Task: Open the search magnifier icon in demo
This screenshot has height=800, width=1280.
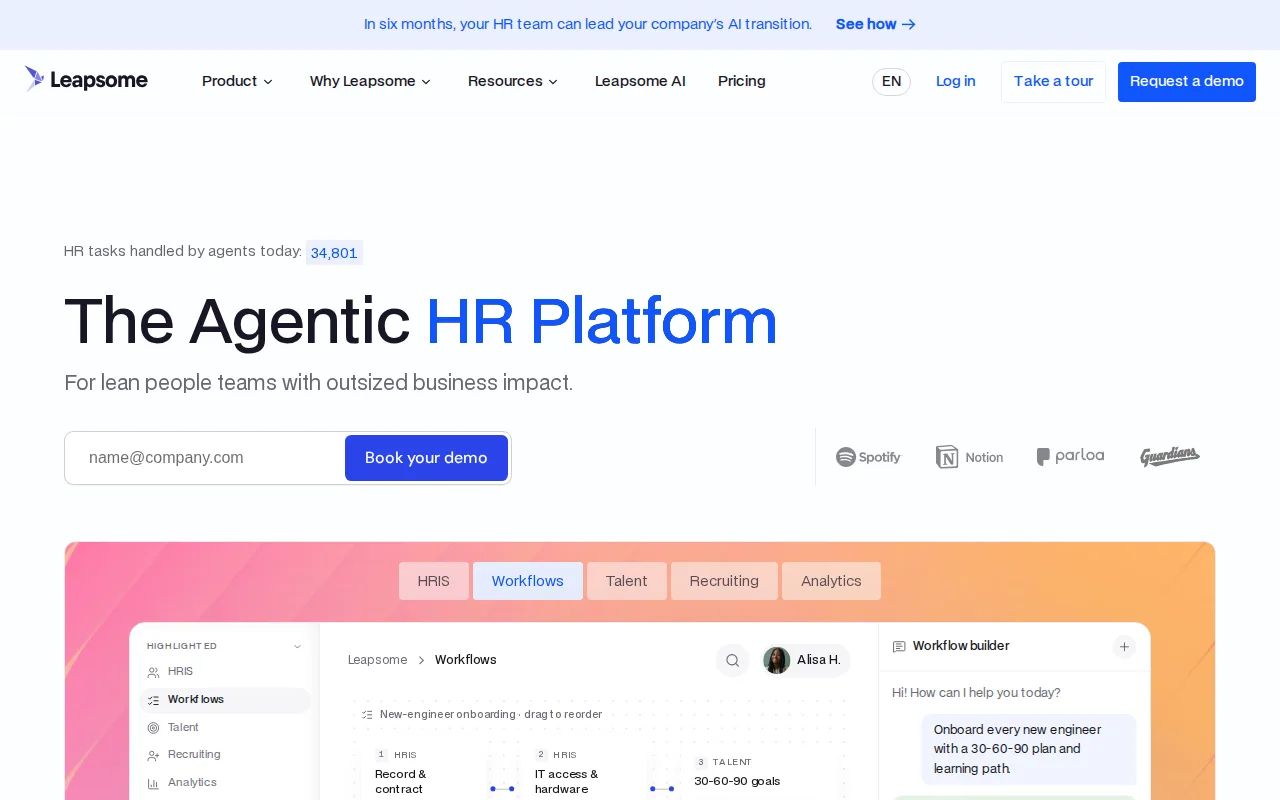Action: (732, 660)
